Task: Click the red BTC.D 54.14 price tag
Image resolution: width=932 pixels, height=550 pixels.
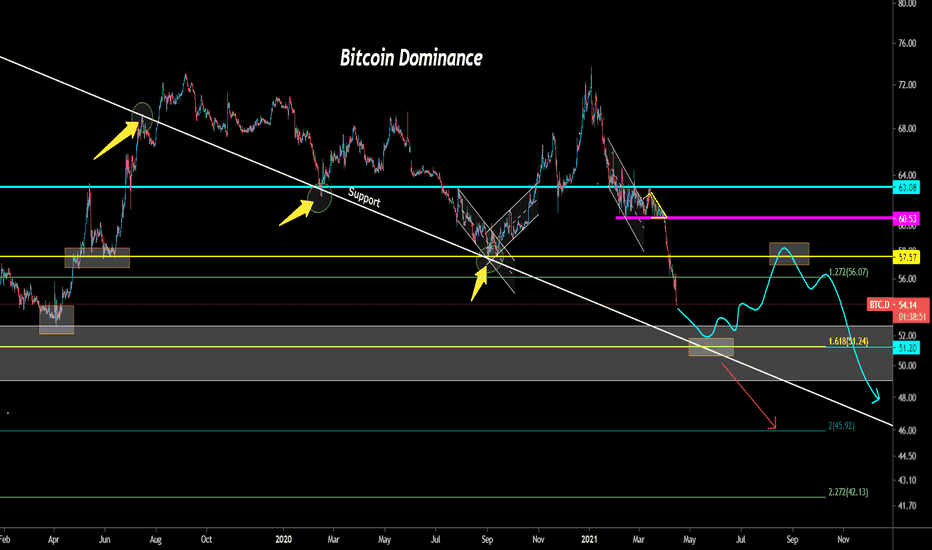Action: pos(898,304)
